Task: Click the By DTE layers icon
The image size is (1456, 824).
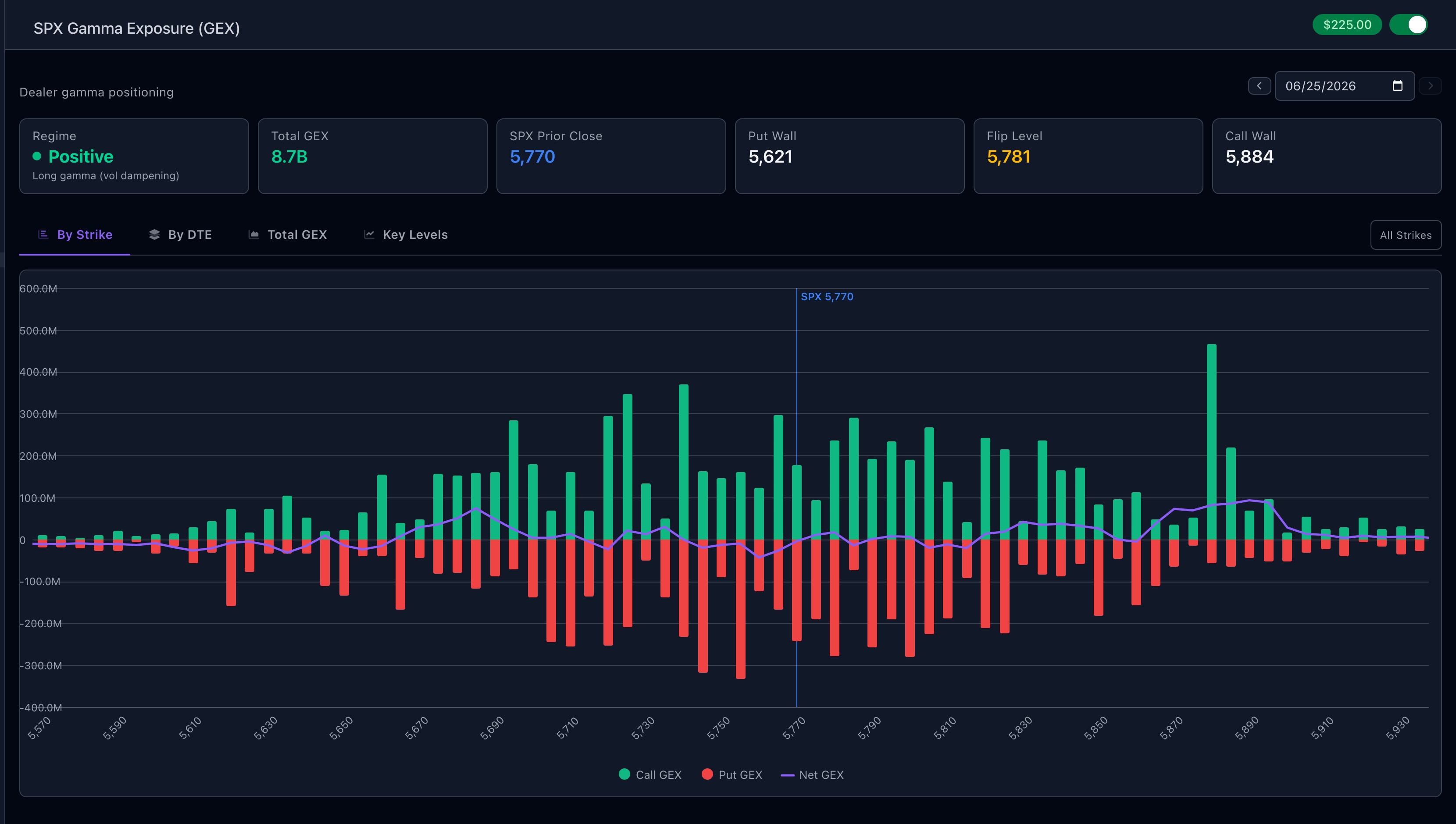Action: coord(154,234)
